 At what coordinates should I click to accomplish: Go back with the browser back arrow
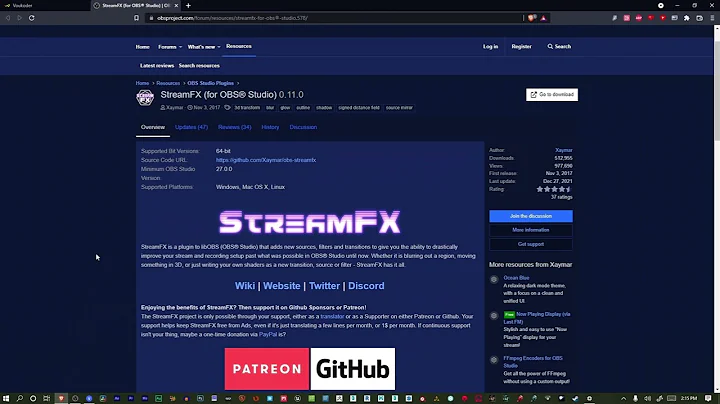(8, 18)
